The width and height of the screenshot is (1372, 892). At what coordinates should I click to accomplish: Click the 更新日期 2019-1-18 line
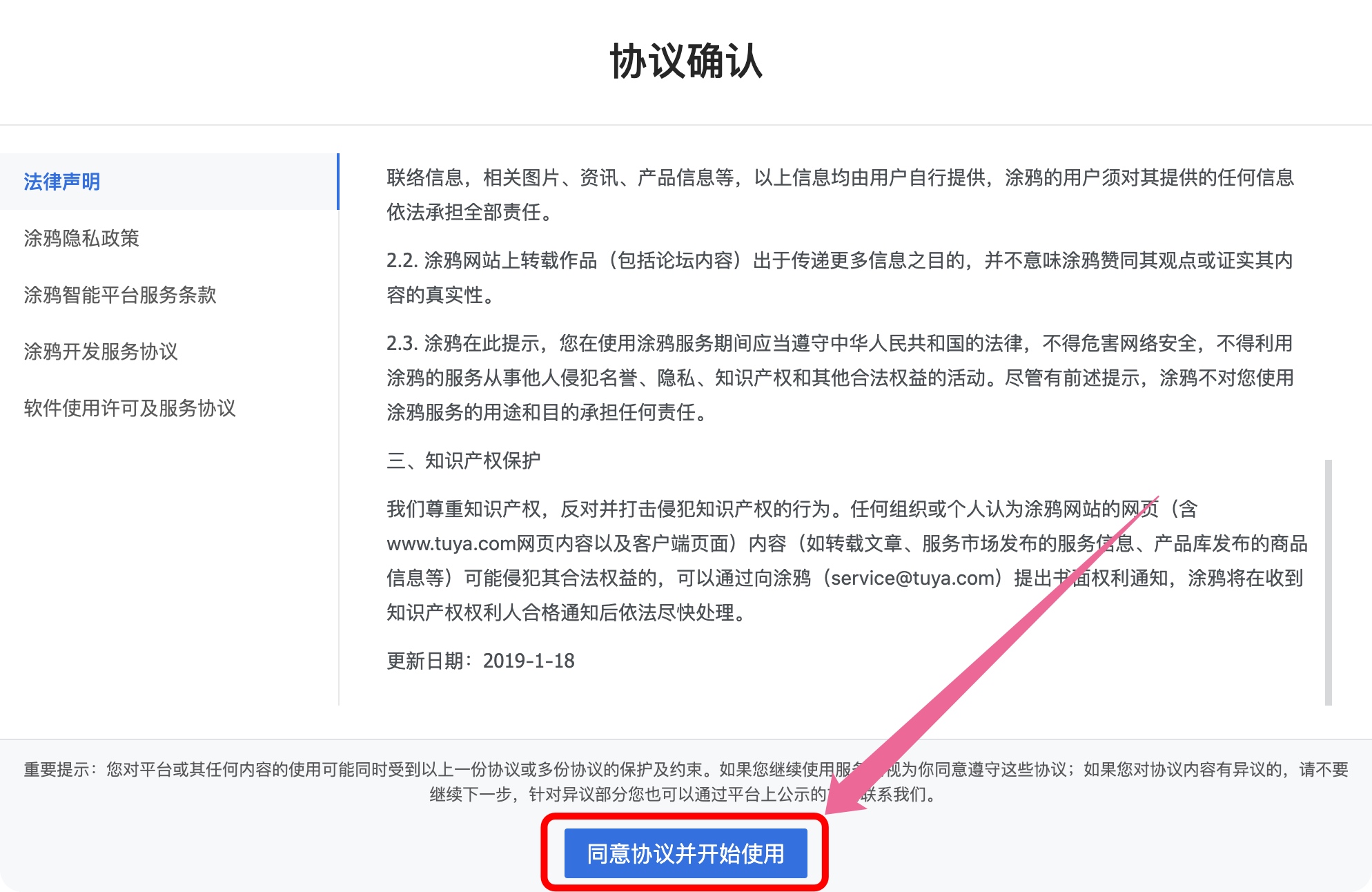(480, 661)
